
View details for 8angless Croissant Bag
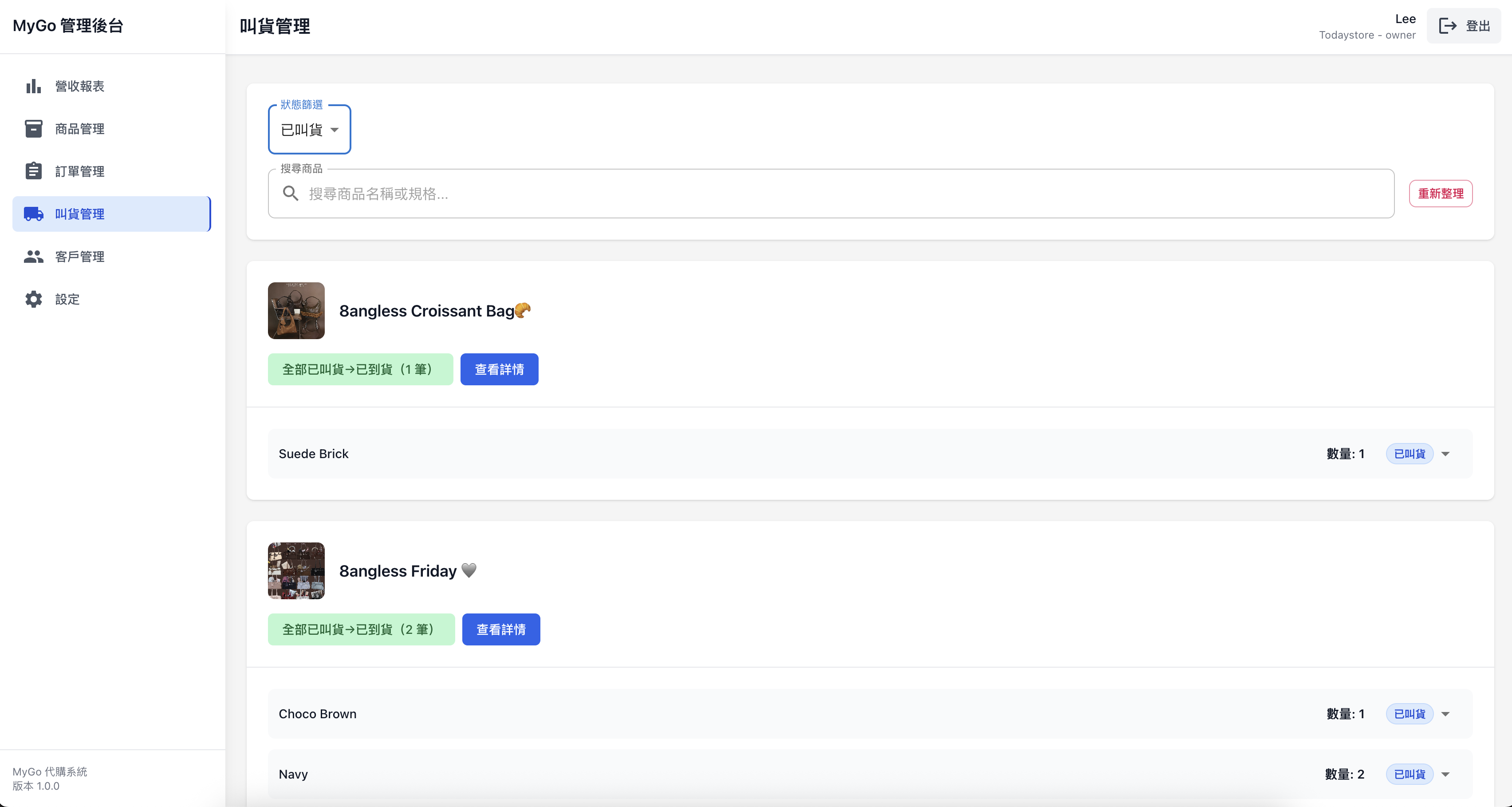pyautogui.click(x=499, y=369)
